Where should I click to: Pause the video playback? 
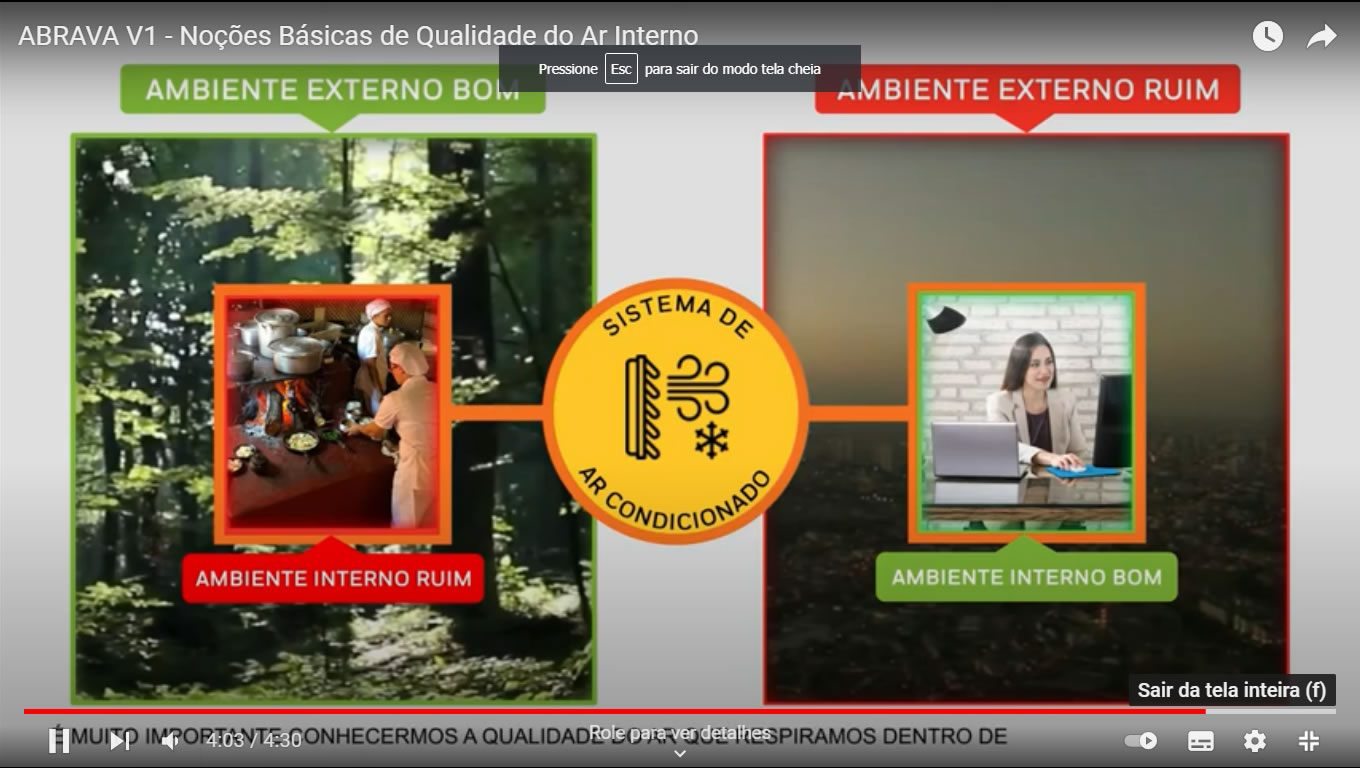click(x=59, y=741)
